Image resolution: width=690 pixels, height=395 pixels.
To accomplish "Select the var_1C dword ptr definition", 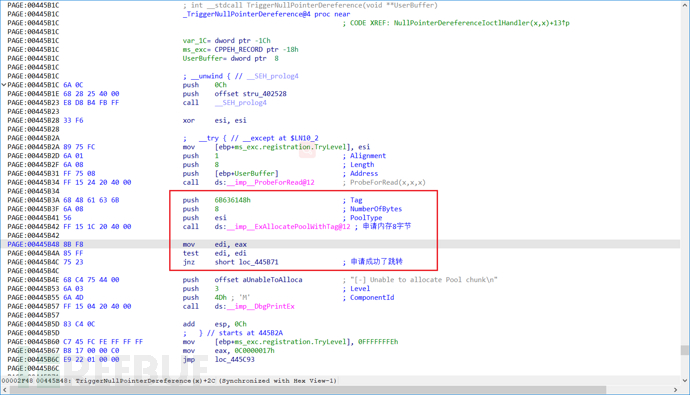I will (227, 40).
